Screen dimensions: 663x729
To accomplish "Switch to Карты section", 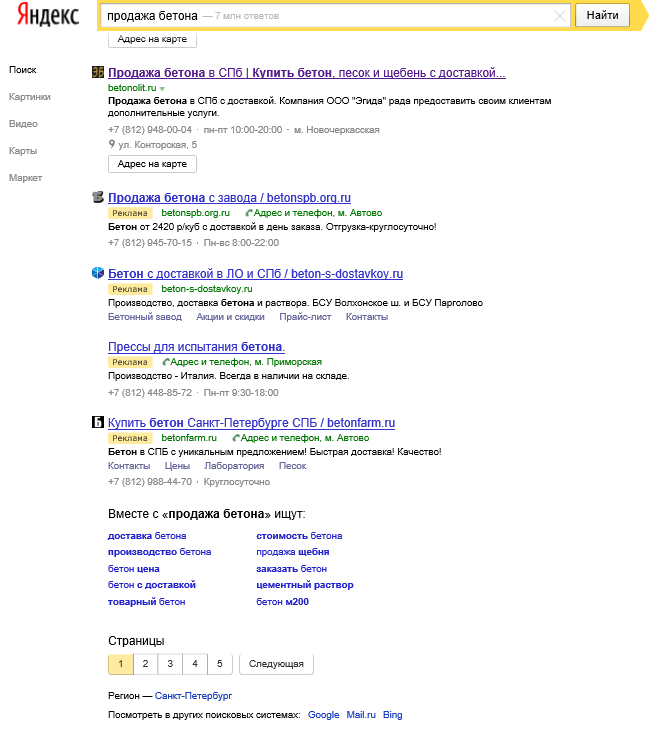I will [23, 151].
